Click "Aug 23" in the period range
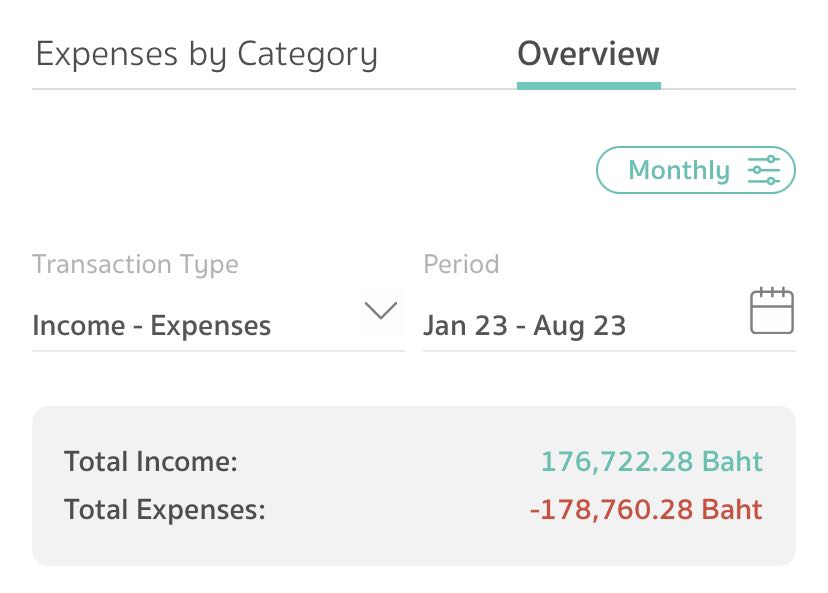828x593 pixels. pyautogui.click(x=580, y=326)
